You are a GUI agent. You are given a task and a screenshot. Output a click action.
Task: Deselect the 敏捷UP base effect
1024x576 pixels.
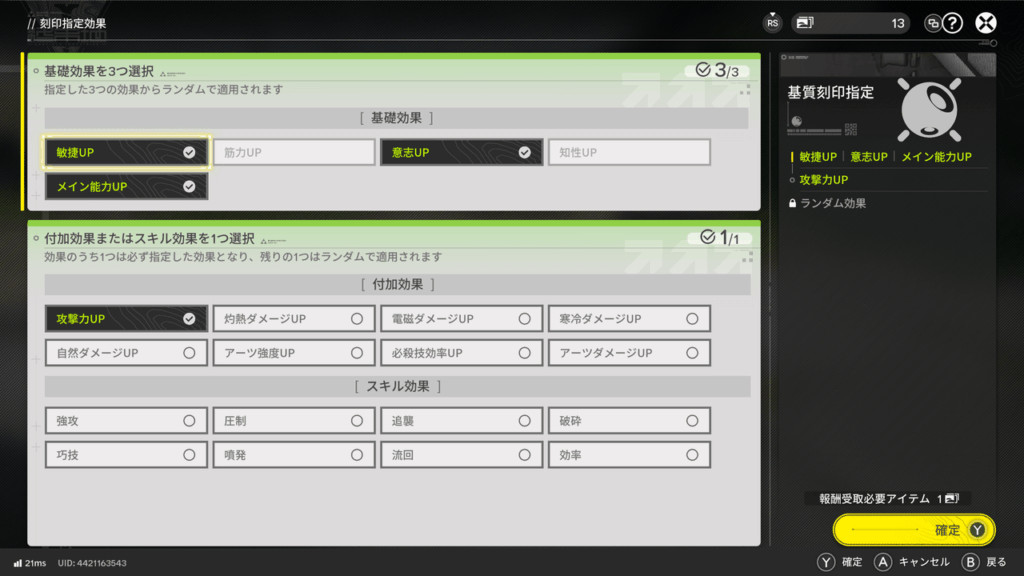(x=126, y=152)
